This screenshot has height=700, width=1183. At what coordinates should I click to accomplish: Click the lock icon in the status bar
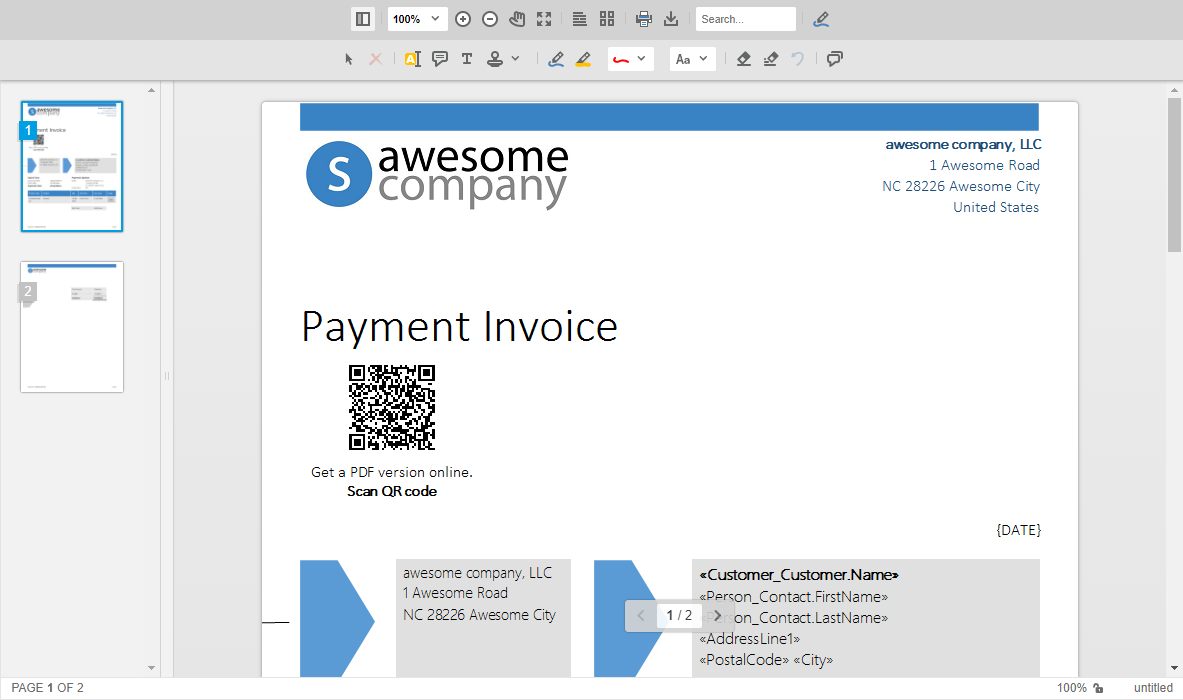1098,688
